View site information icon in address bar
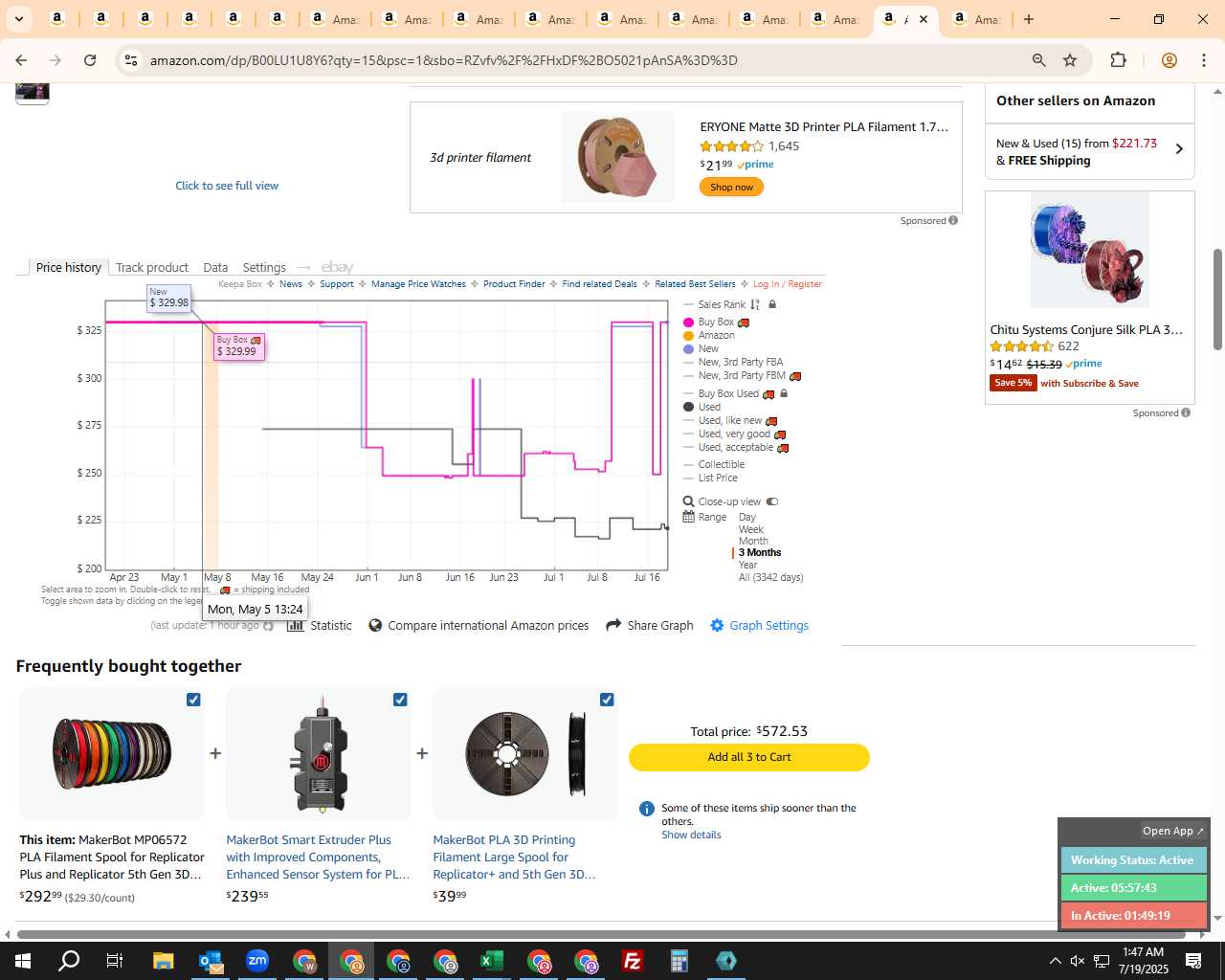Image resolution: width=1225 pixels, height=980 pixels. [131, 60]
